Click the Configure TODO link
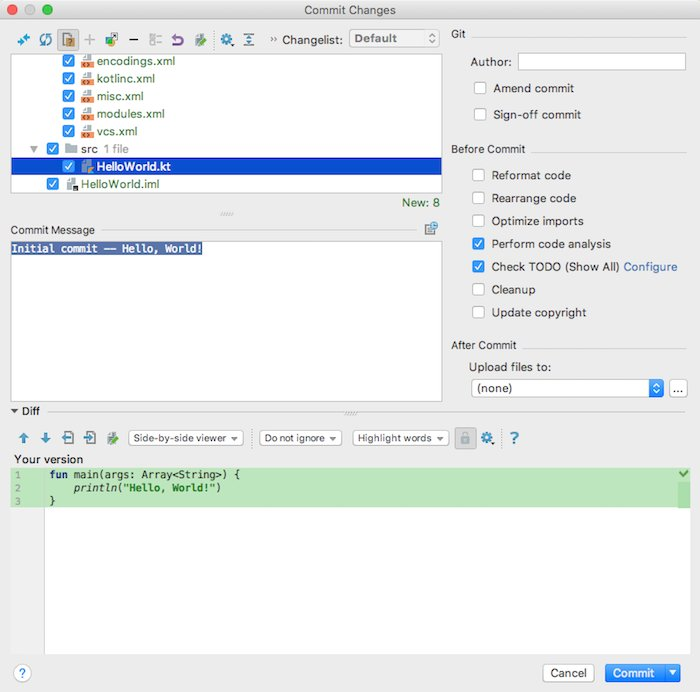700x692 pixels. pyautogui.click(x=650, y=267)
